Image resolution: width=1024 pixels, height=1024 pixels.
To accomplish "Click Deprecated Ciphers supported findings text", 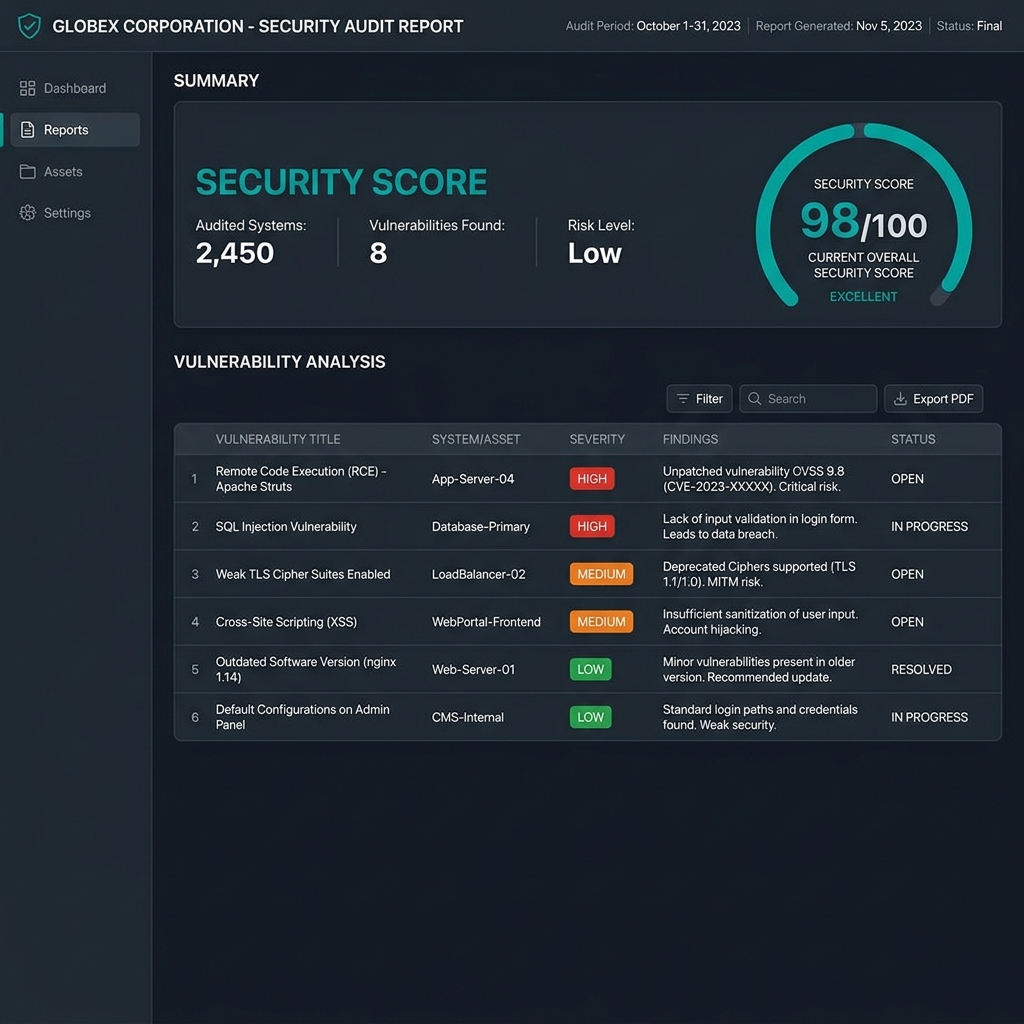I will (759, 574).
